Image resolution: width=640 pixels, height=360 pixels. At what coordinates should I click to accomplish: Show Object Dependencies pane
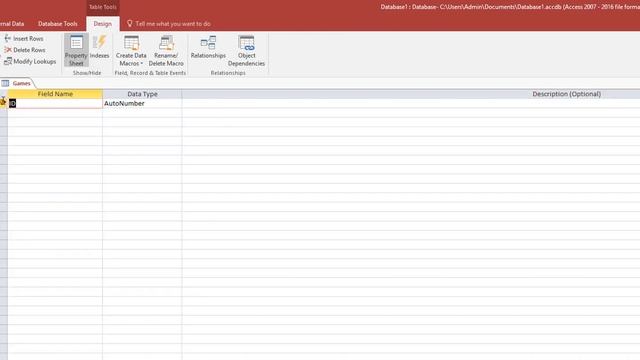click(246, 51)
